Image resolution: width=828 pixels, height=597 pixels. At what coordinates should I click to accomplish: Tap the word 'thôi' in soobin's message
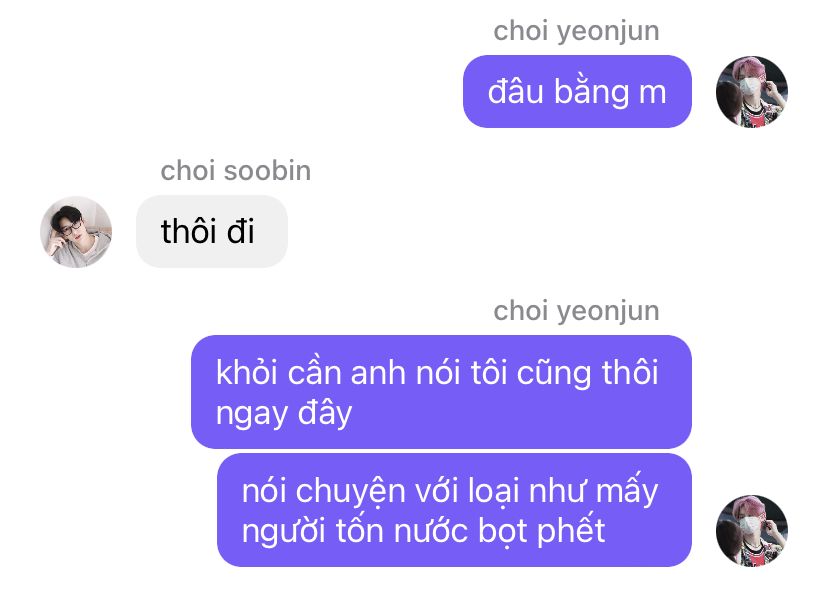pos(189,231)
